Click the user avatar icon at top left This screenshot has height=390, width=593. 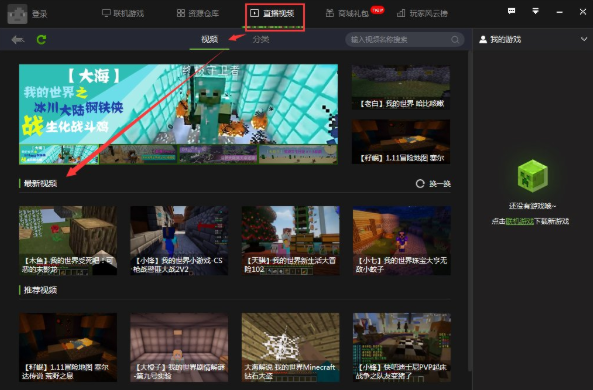click(17, 14)
